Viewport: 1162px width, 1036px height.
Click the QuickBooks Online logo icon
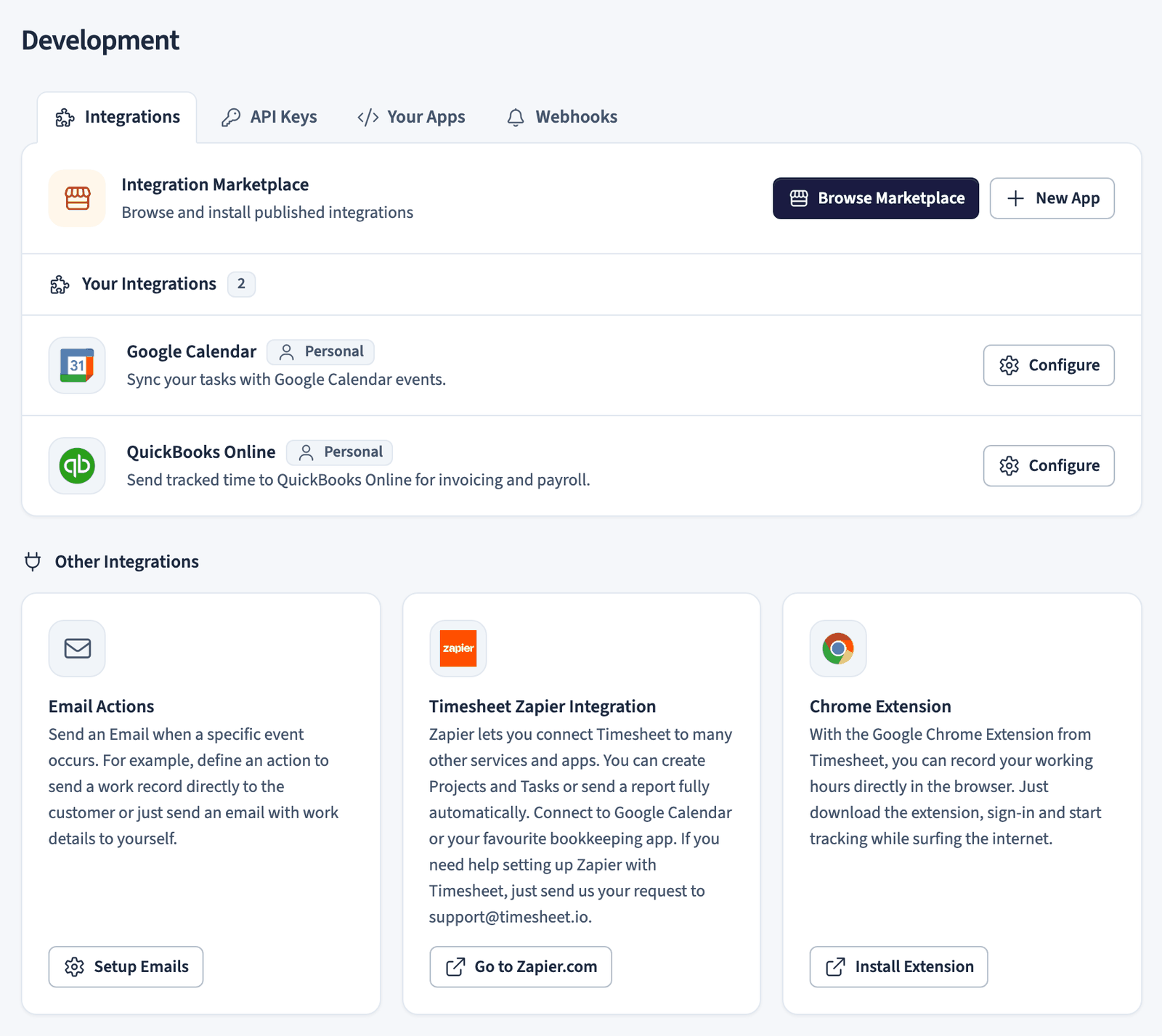(77, 465)
